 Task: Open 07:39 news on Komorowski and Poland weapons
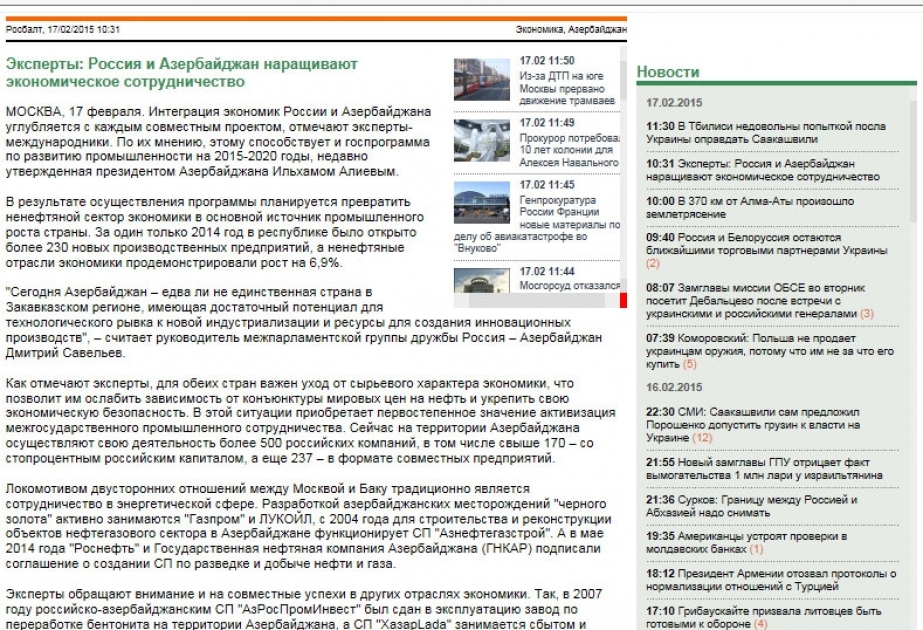770,351
